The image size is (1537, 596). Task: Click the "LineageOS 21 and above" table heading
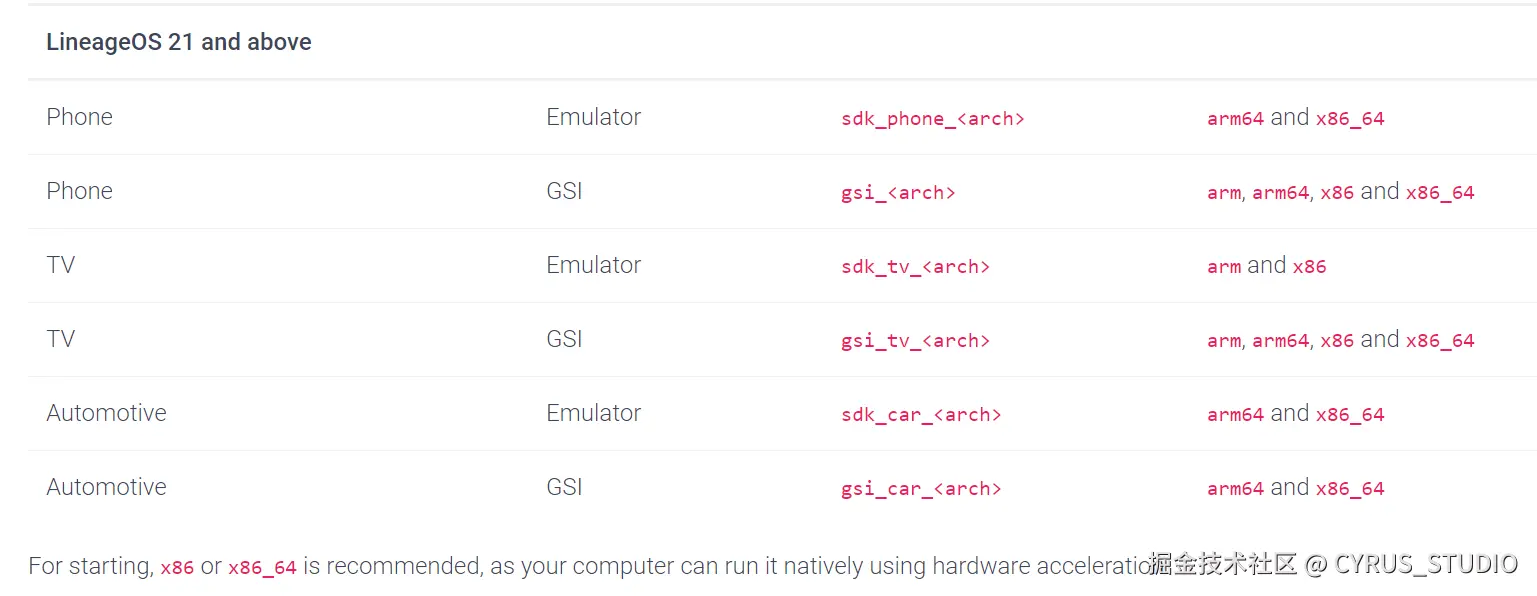pos(179,42)
